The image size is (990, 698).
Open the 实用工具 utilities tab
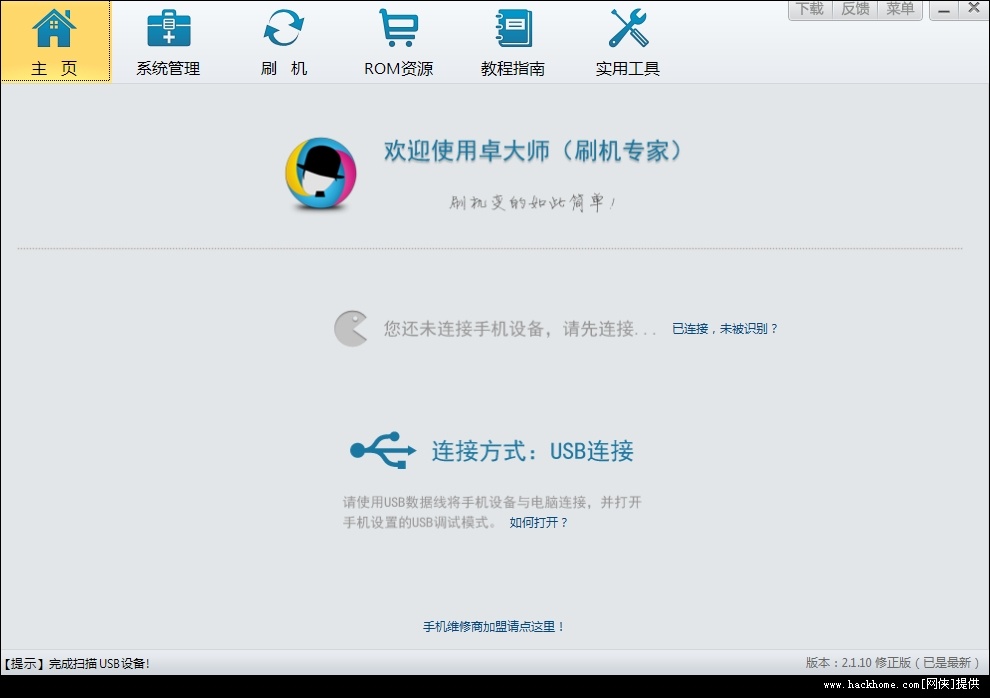coord(628,42)
